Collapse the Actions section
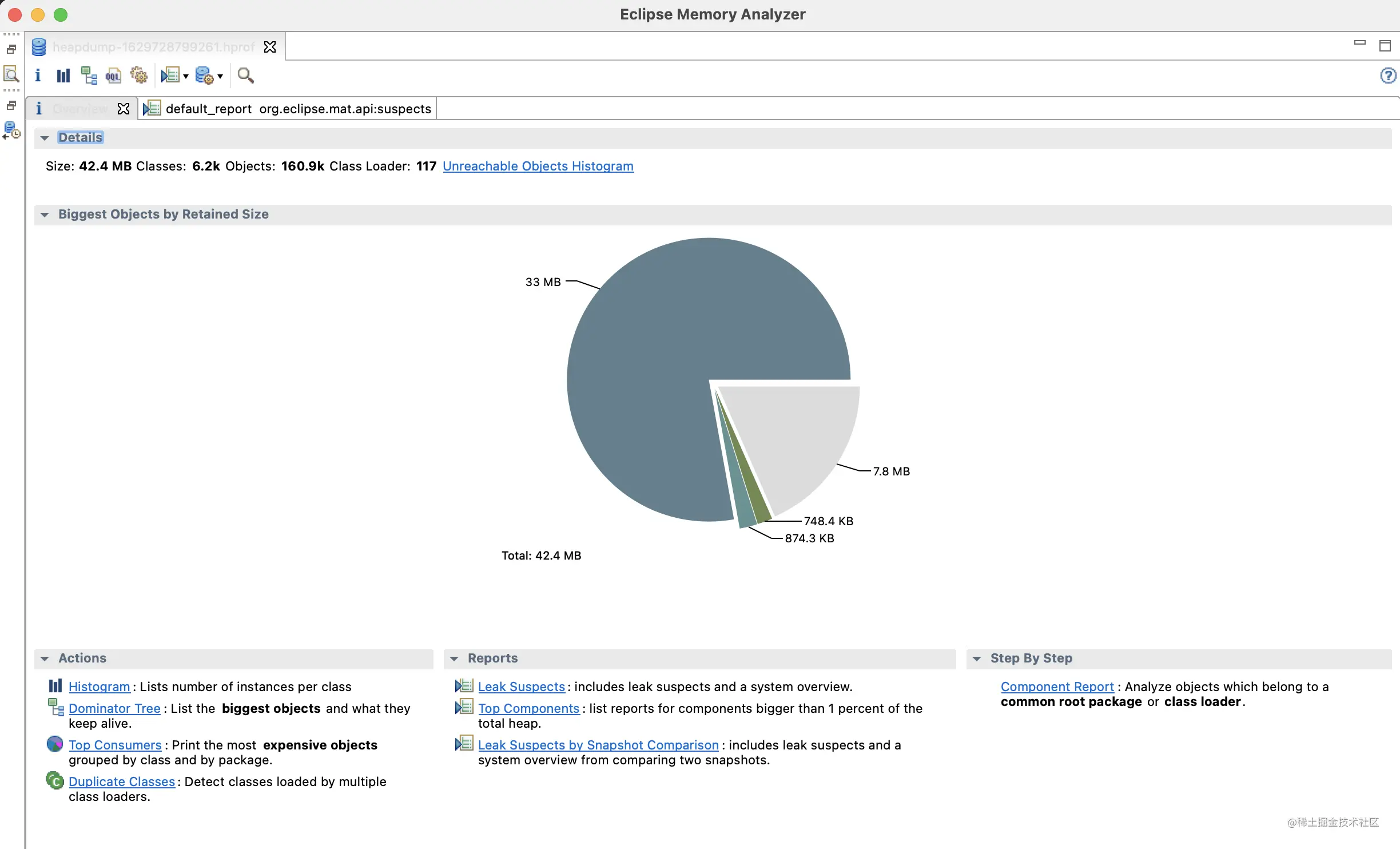This screenshot has width=1400, height=849. pos(45,658)
